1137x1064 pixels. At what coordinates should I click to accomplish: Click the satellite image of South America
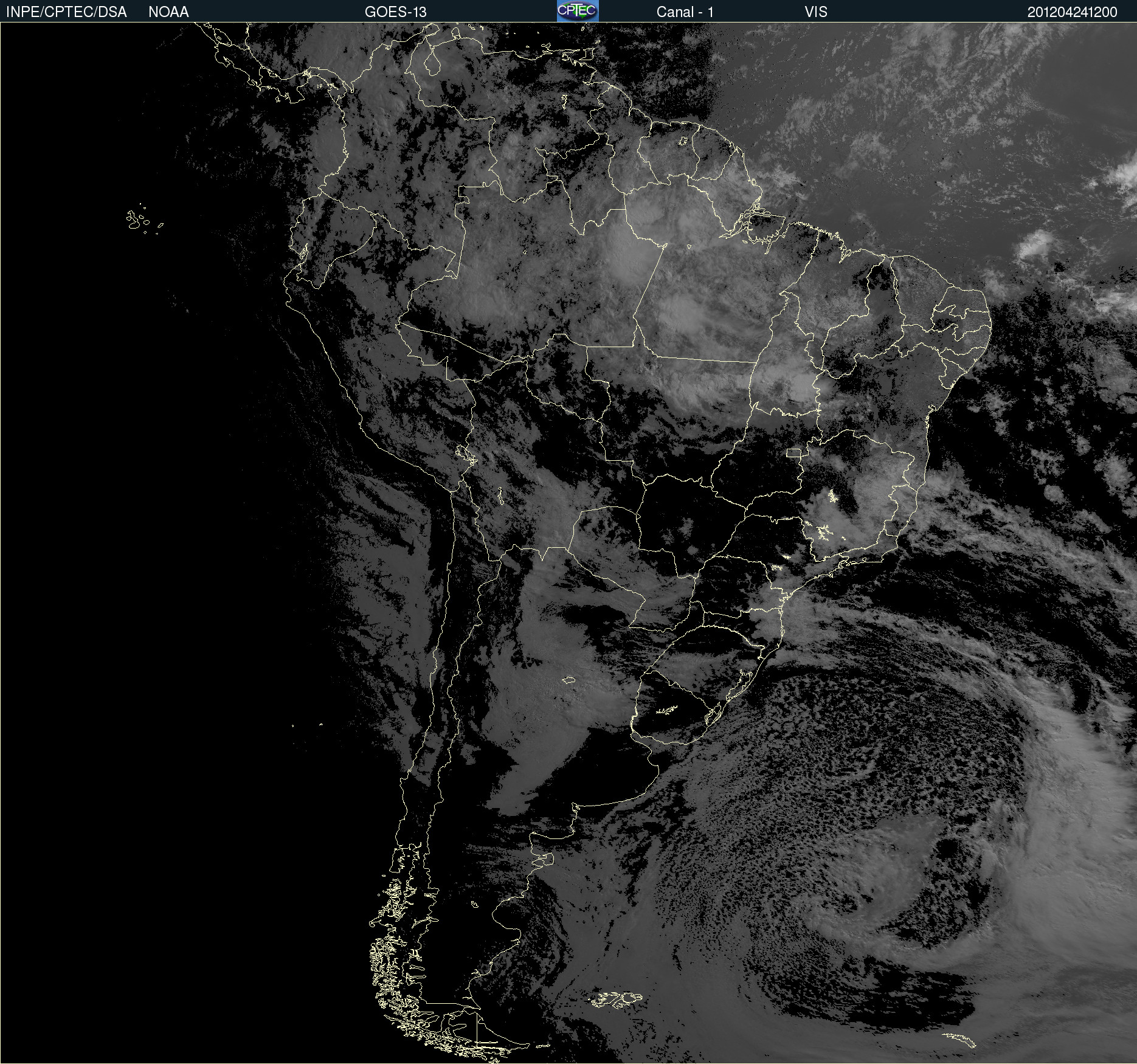point(568,543)
